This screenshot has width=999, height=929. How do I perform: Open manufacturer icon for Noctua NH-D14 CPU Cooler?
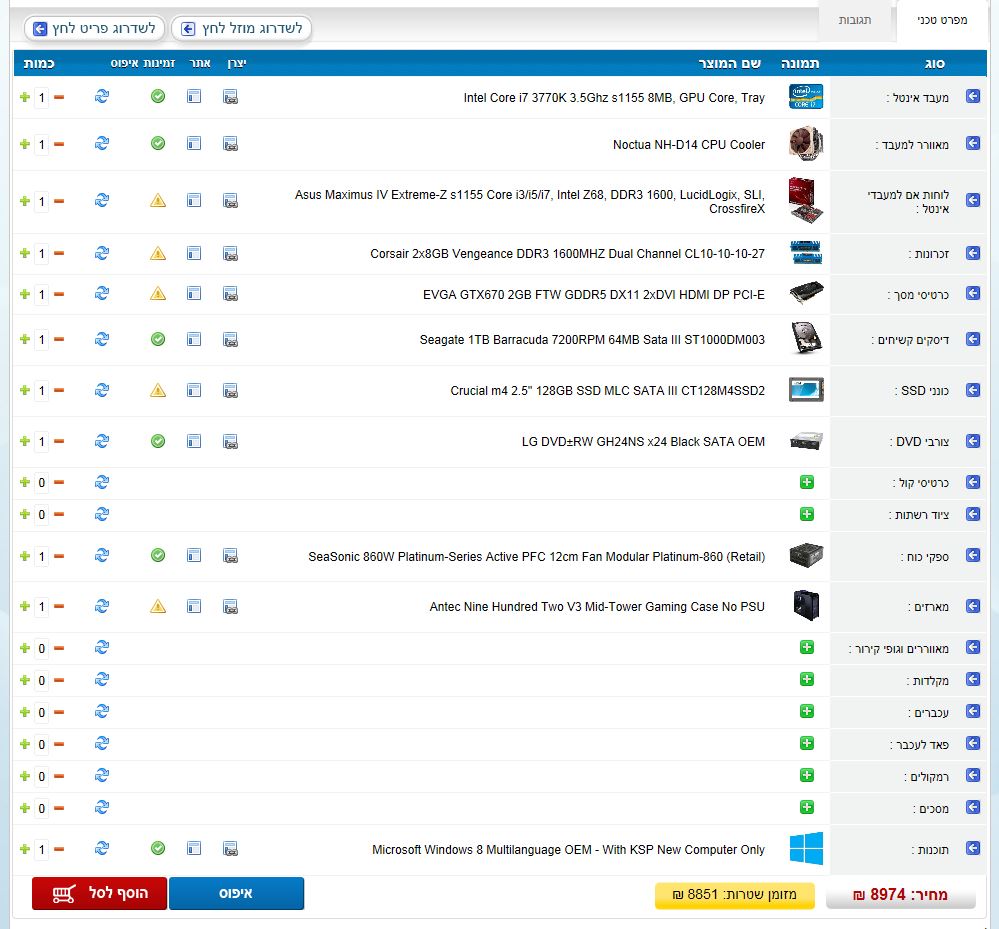point(230,144)
